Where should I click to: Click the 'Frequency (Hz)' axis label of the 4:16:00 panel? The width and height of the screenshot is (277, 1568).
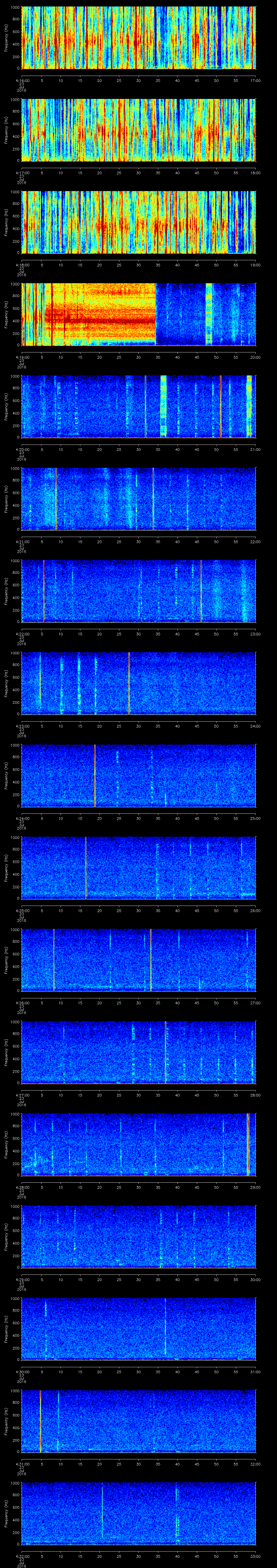pos(6,38)
